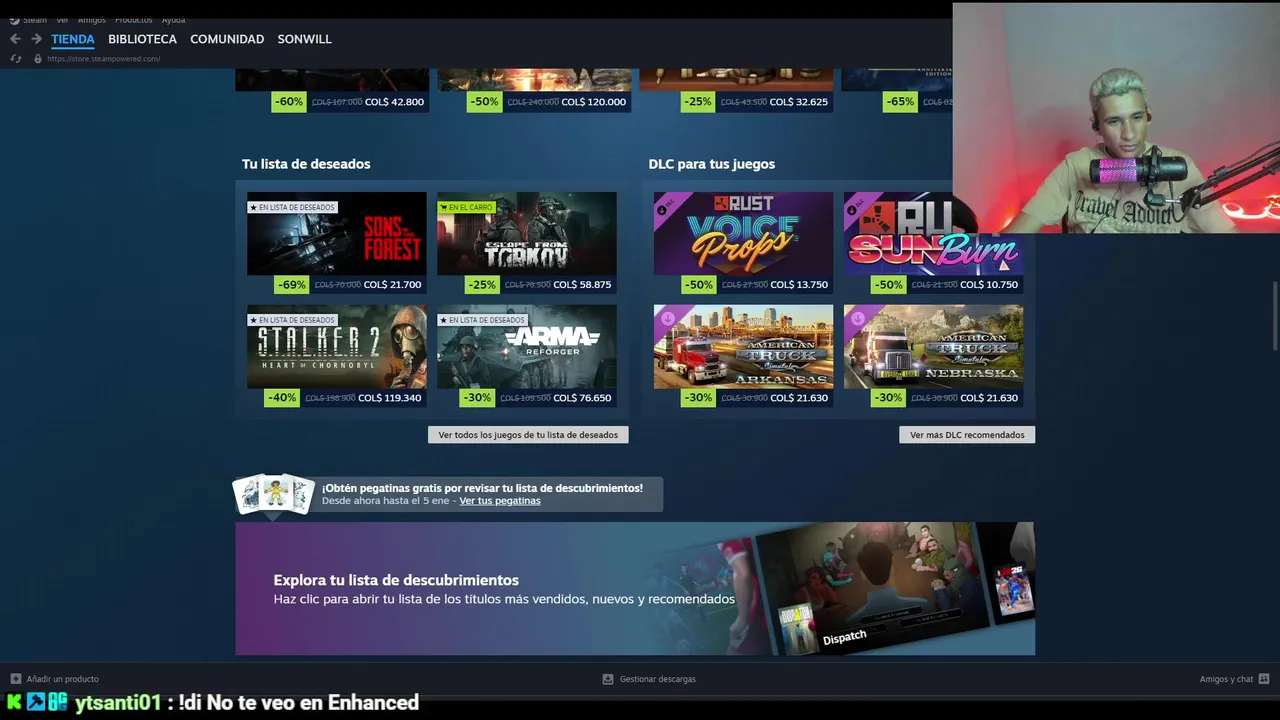Click the COL$ 120.000 price in top row
1280x720 pixels.
(x=594, y=102)
